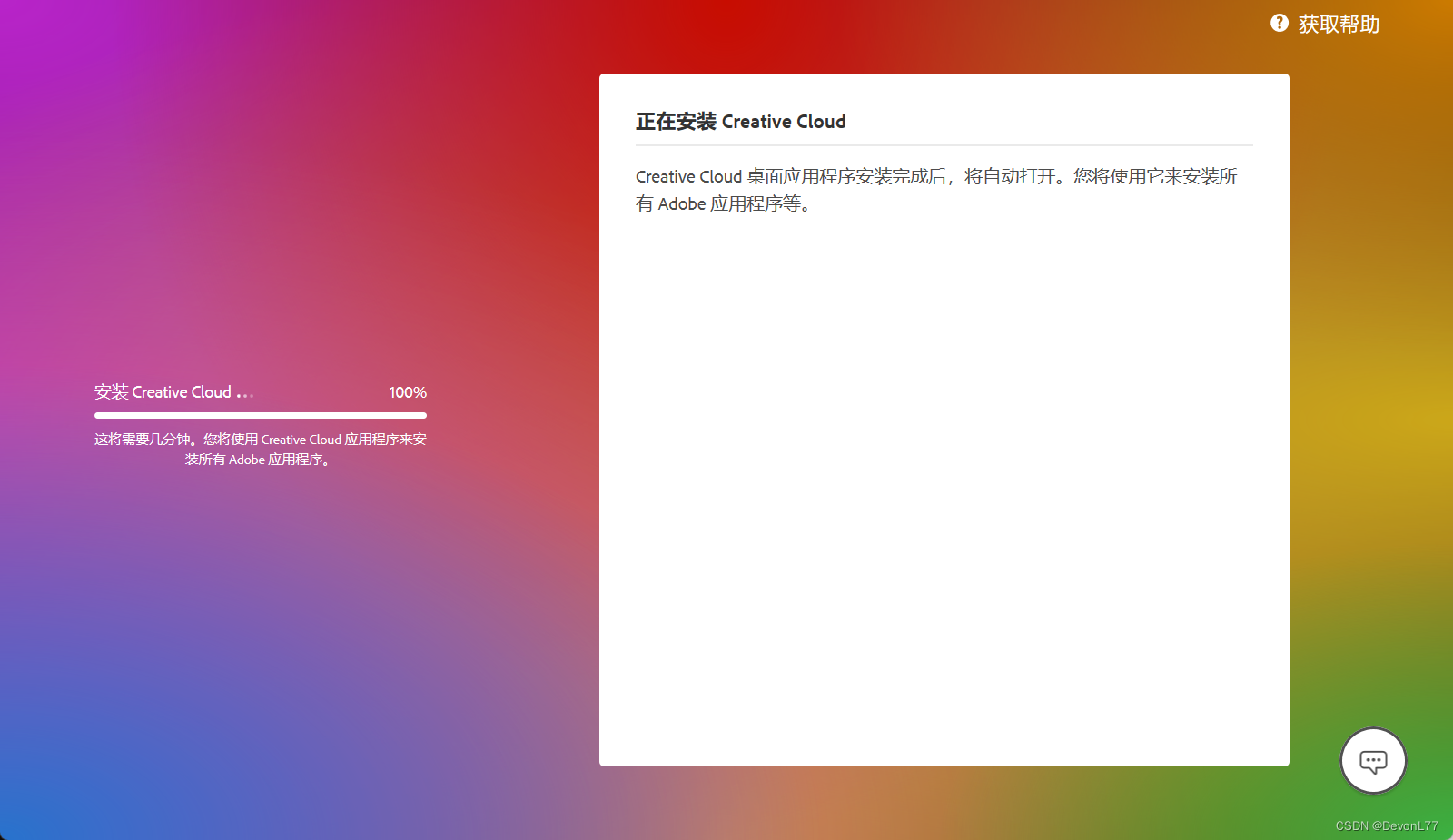Click the note beginning 这将需要几分钟
Screen dimensions: 1453x840
click(261, 450)
